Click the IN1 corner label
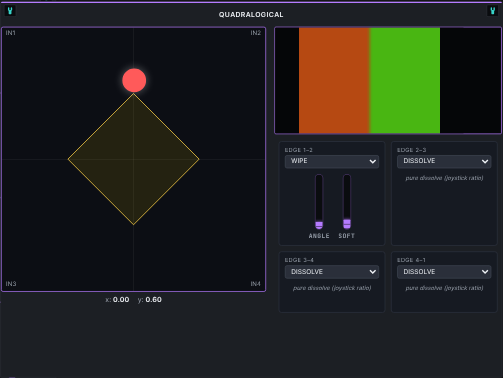The width and height of the screenshot is (503, 378). click(x=11, y=33)
